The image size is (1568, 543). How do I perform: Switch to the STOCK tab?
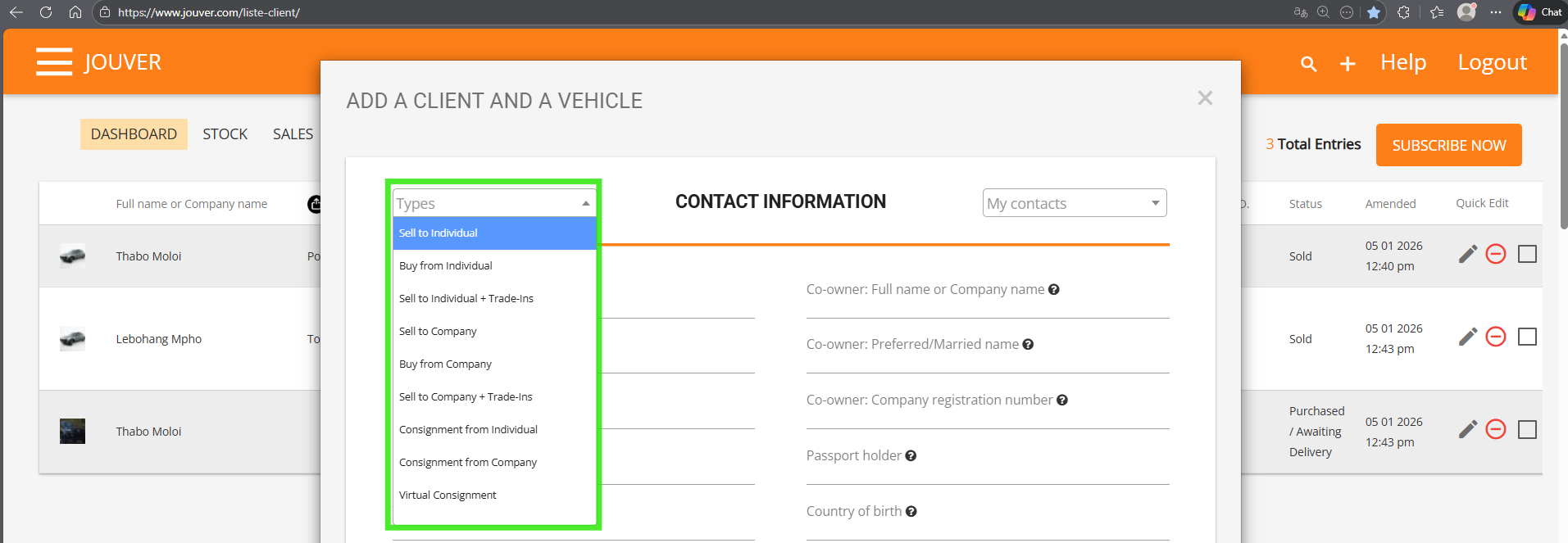point(225,134)
